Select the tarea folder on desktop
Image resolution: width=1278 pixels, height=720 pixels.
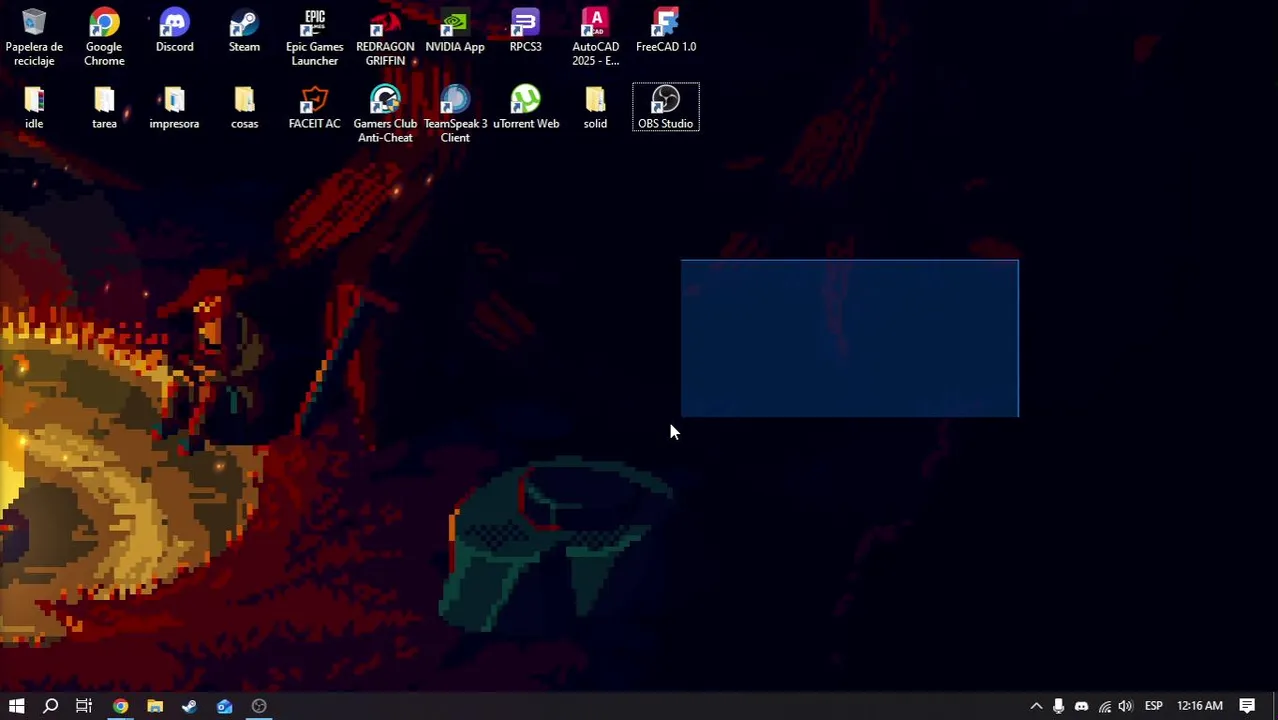tap(104, 108)
